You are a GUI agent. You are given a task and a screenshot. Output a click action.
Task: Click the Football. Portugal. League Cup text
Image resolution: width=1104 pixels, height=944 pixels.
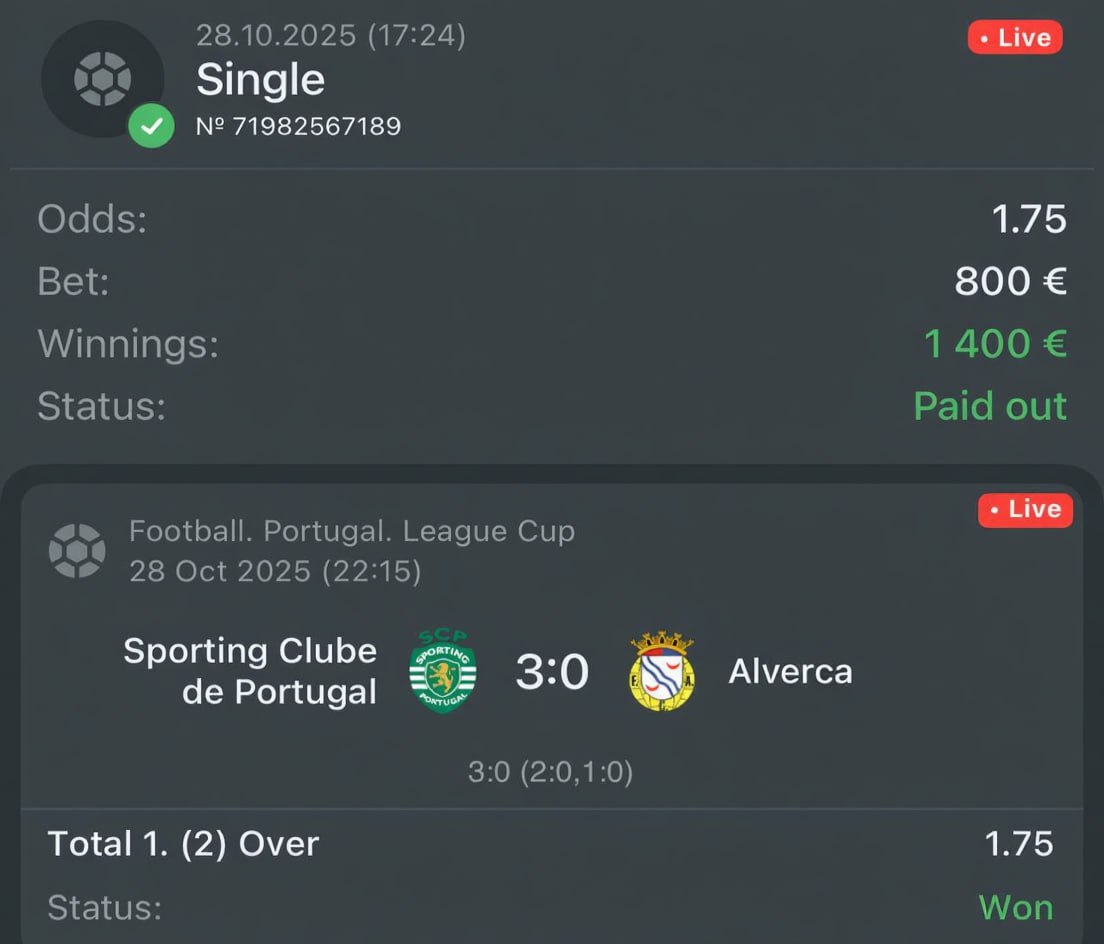tap(352, 531)
